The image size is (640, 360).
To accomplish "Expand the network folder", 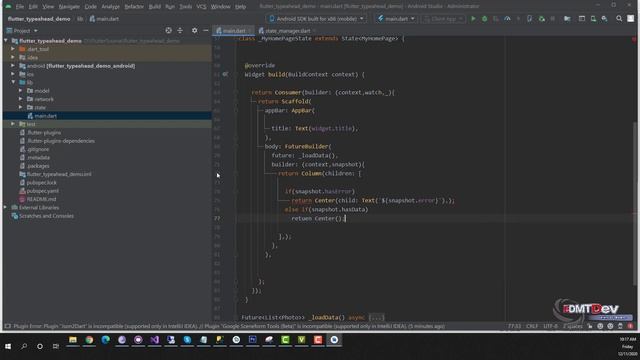I will tap(20, 99).
